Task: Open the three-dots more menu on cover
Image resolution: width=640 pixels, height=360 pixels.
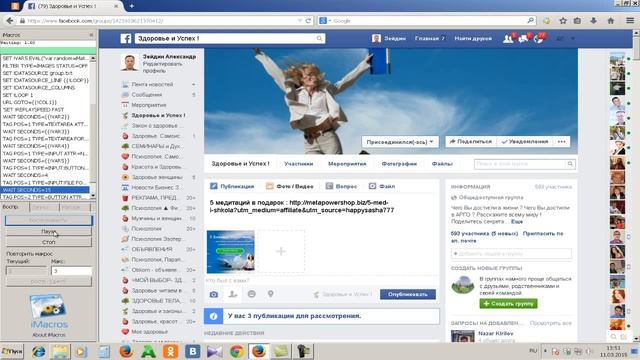Action: click(562, 142)
